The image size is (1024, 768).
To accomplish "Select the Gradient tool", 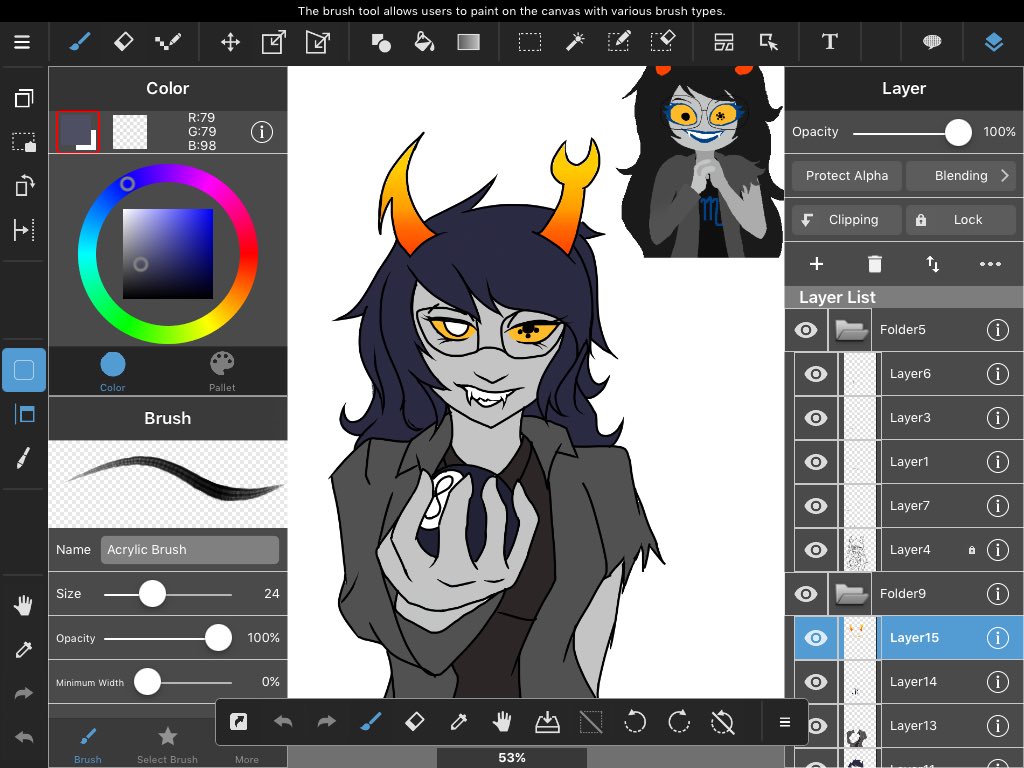I will [x=468, y=42].
